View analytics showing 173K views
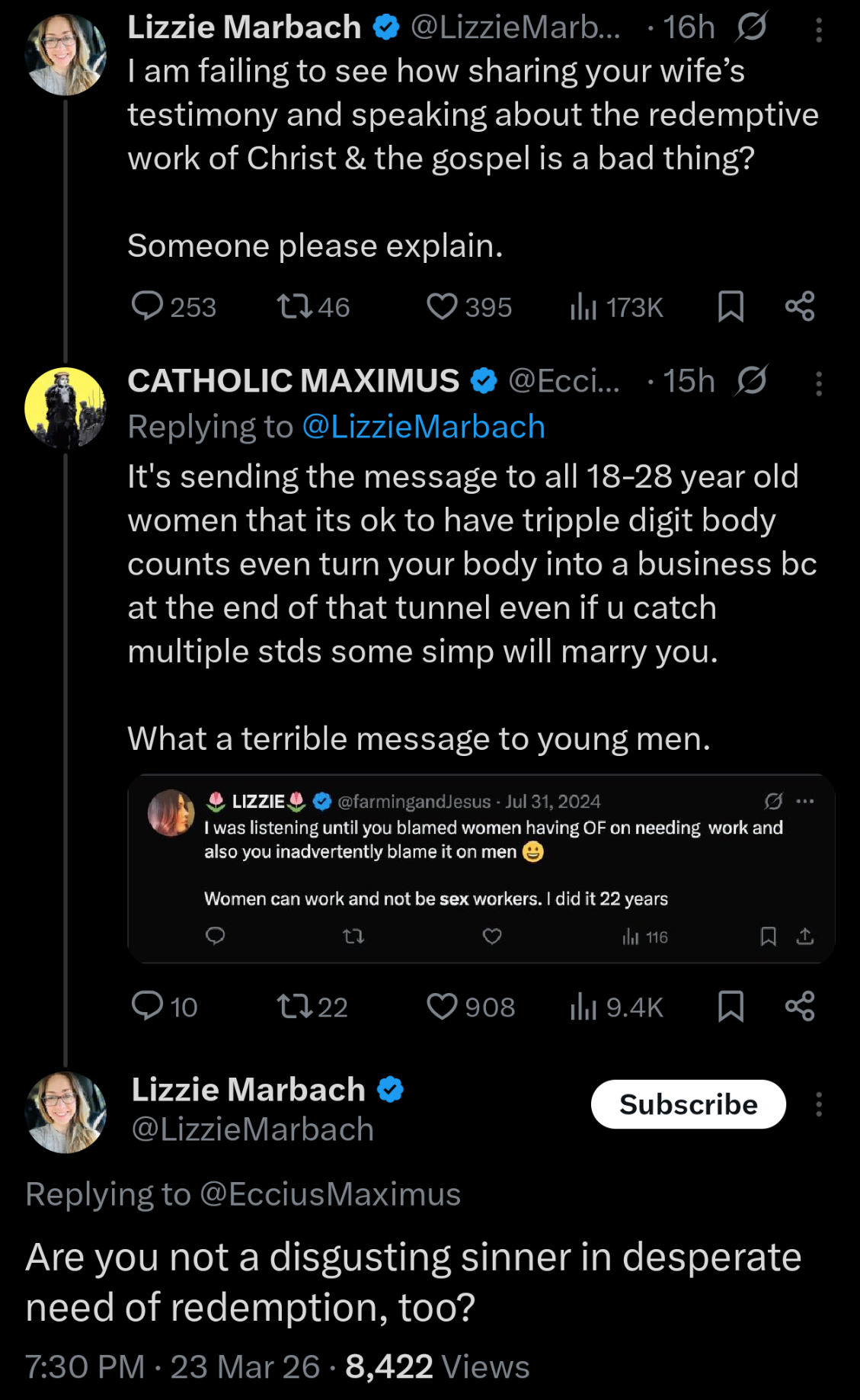The height and width of the screenshot is (1400, 860). [x=583, y=306]
